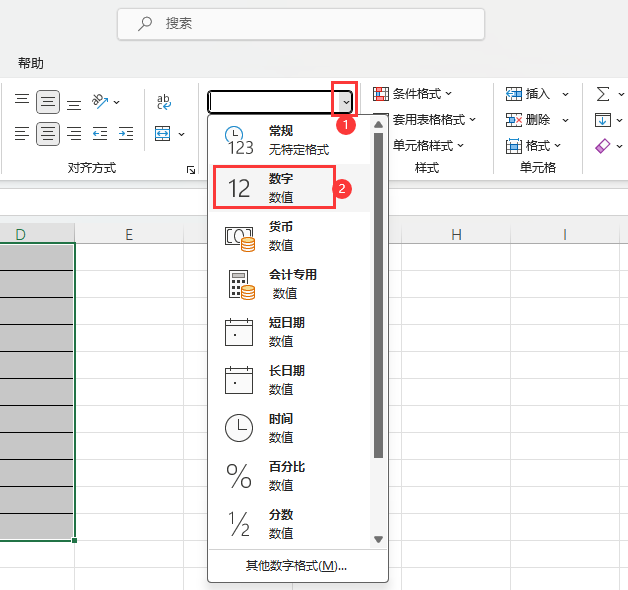Click the wrap text icon

click(x=163, y=102)
